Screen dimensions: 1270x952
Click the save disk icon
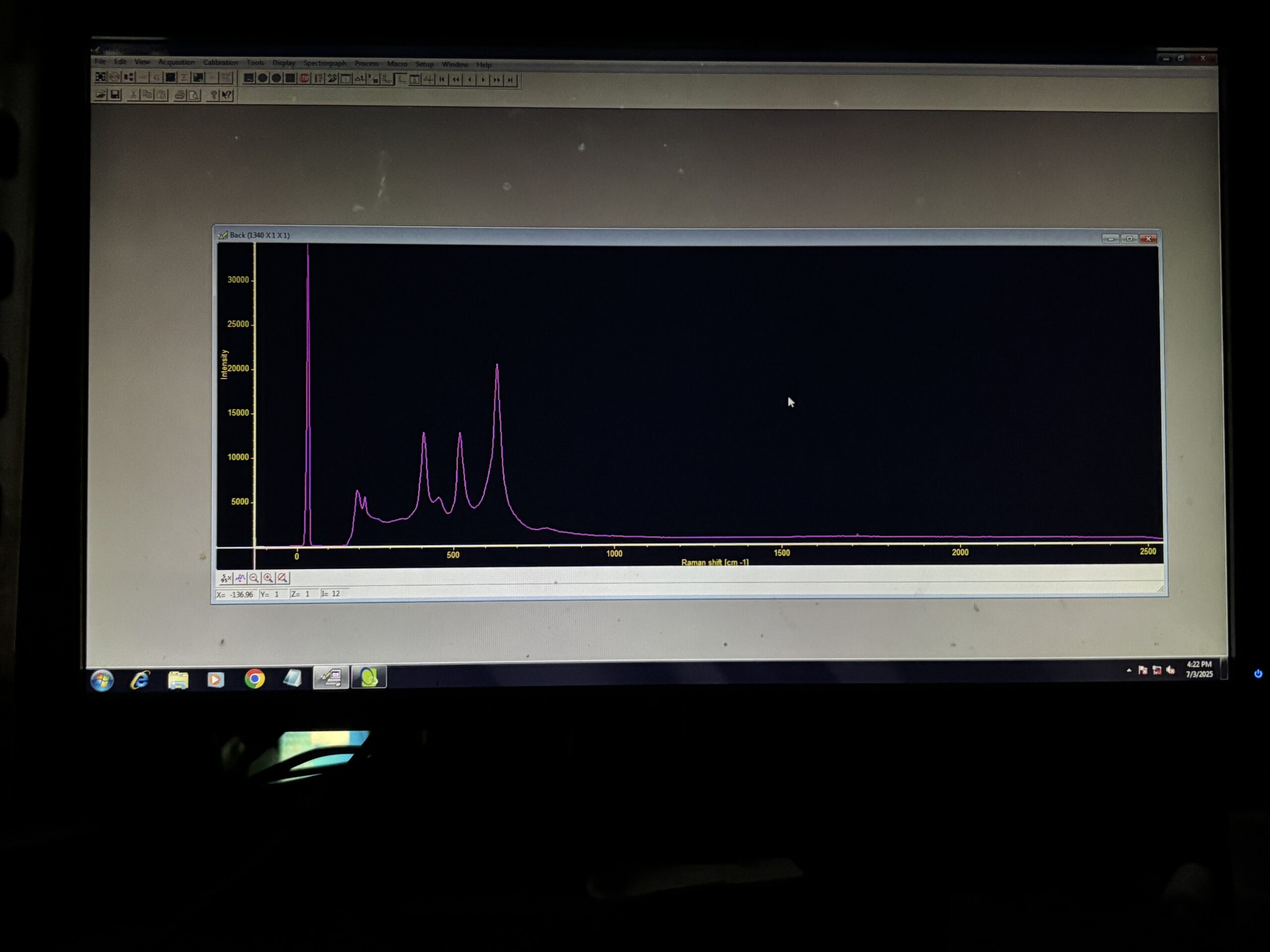[x=115, y=94]
